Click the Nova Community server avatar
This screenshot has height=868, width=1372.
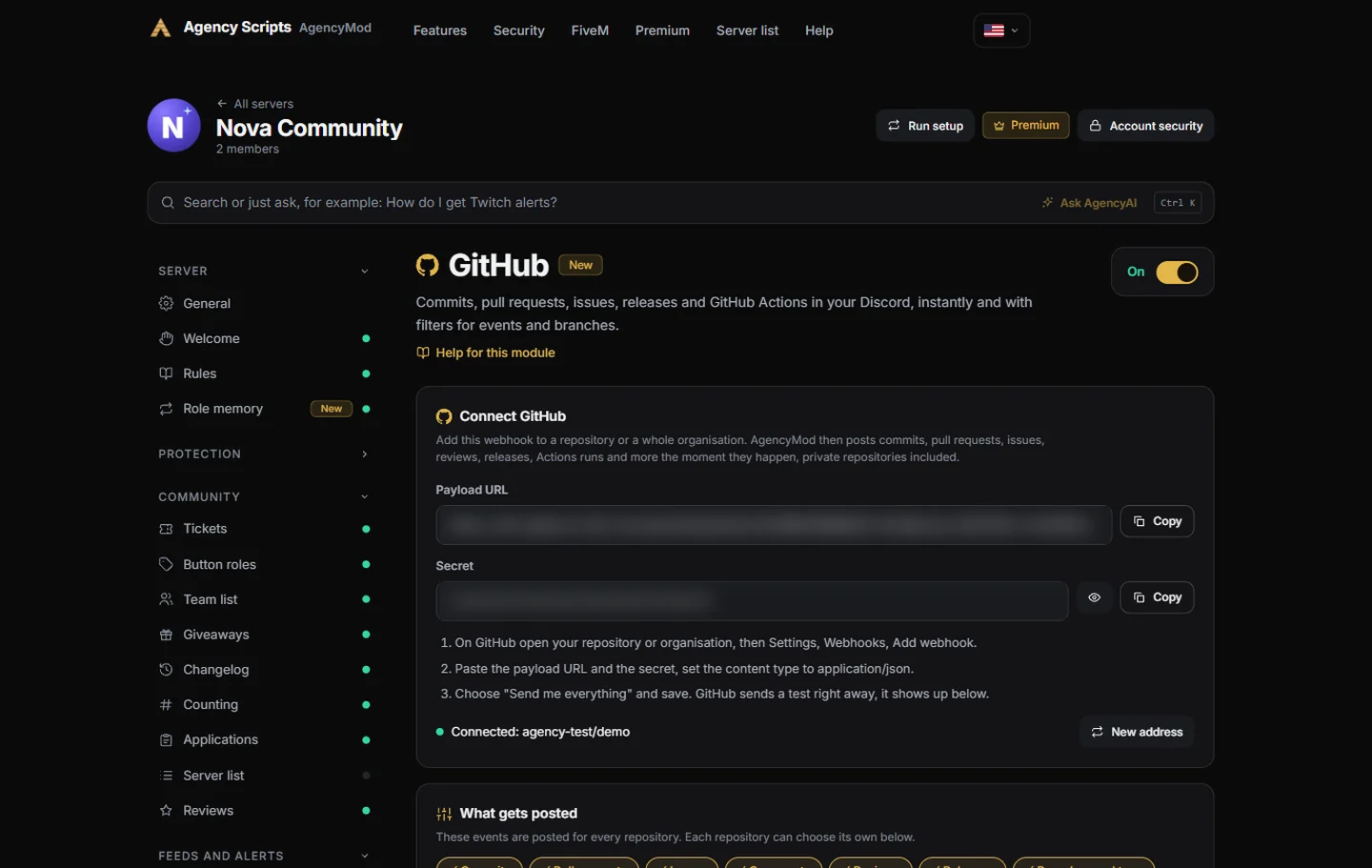click(x=173, y=126)
